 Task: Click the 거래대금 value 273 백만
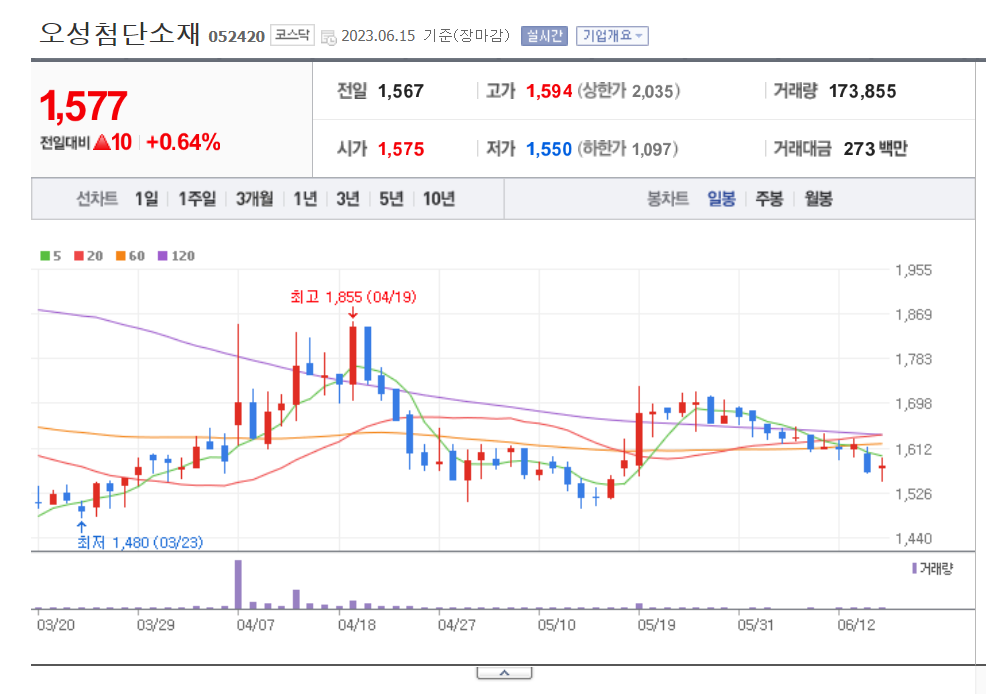[875, 149]
